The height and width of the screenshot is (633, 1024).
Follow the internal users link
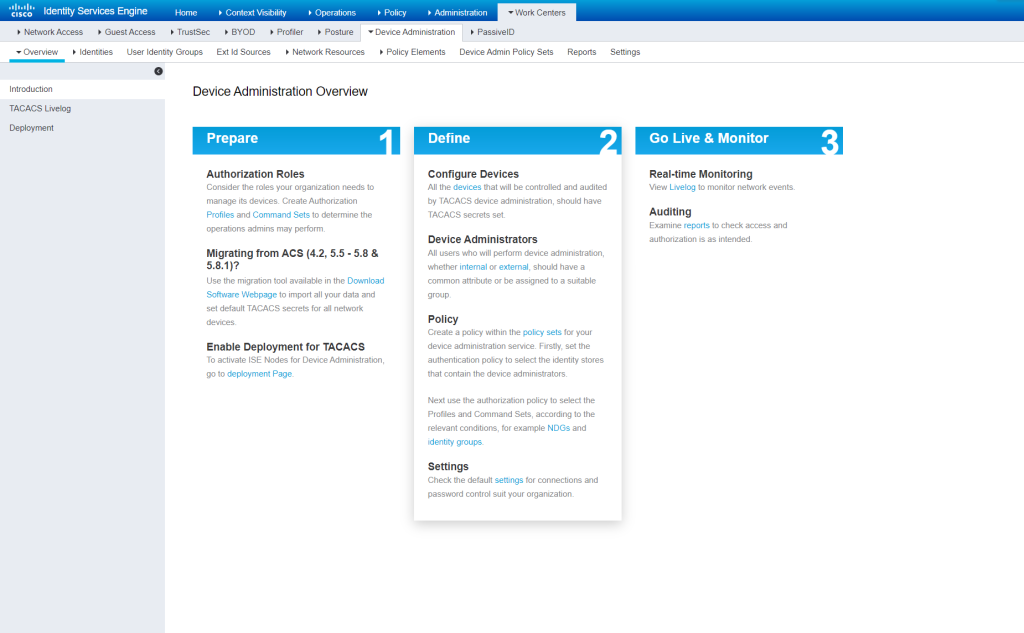473,267
